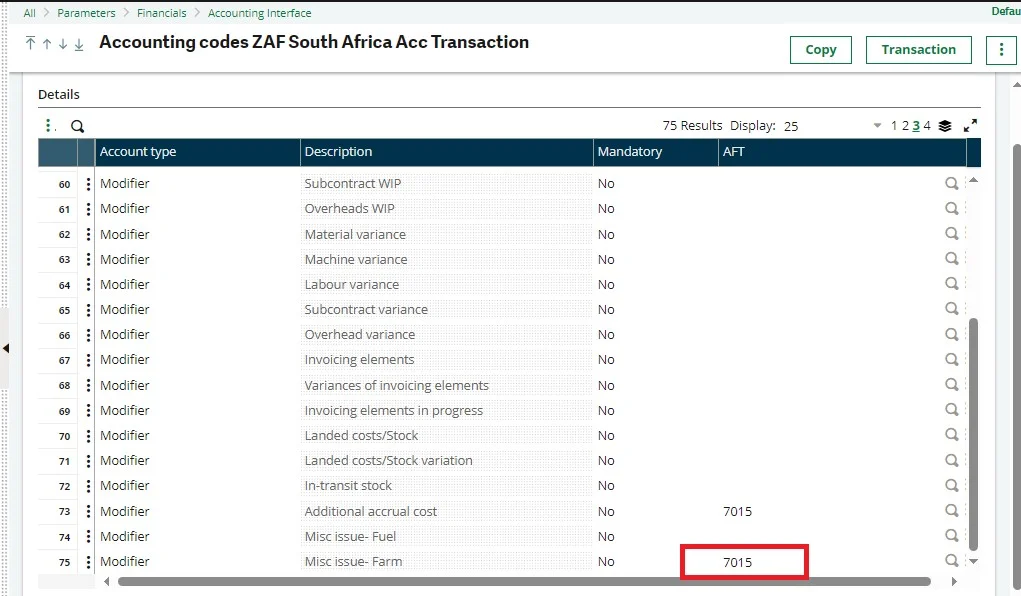Open lookup magnifier for row 73 AFT
1021x596 pixels.
coord(951,511)
